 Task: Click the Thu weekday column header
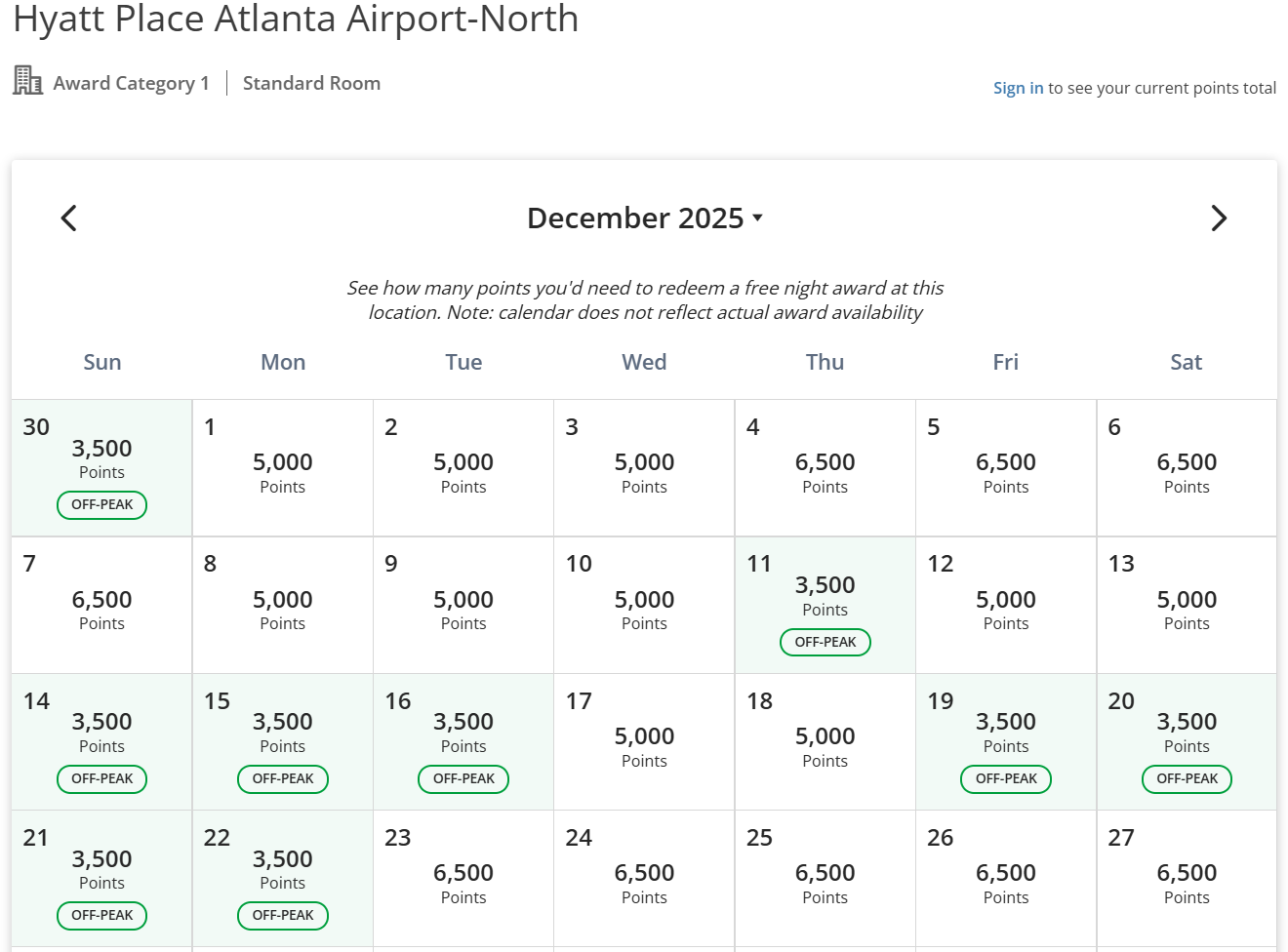825,362
